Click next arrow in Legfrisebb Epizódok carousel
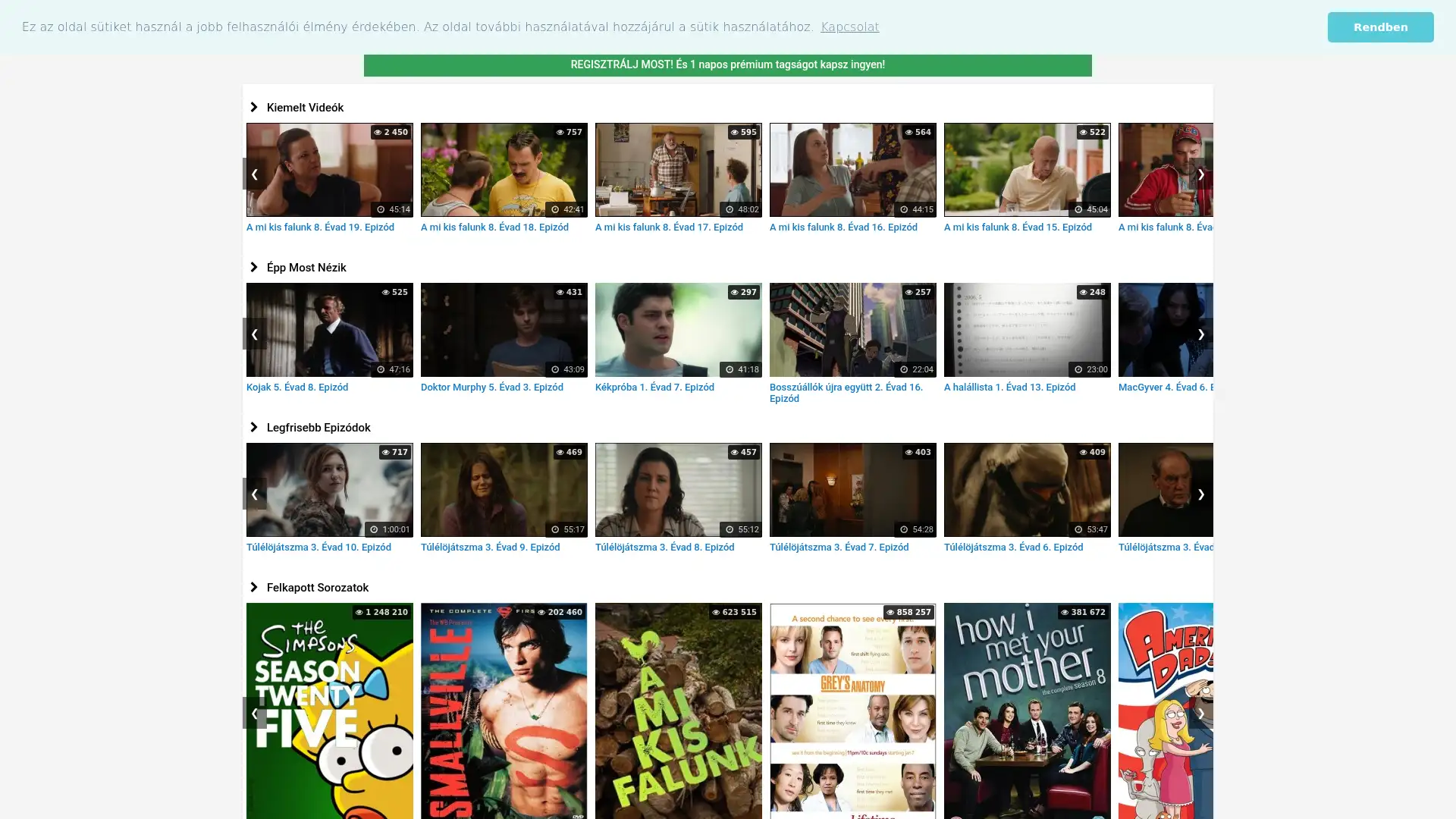This screenshot has height=819, width=1456. 1200,494
